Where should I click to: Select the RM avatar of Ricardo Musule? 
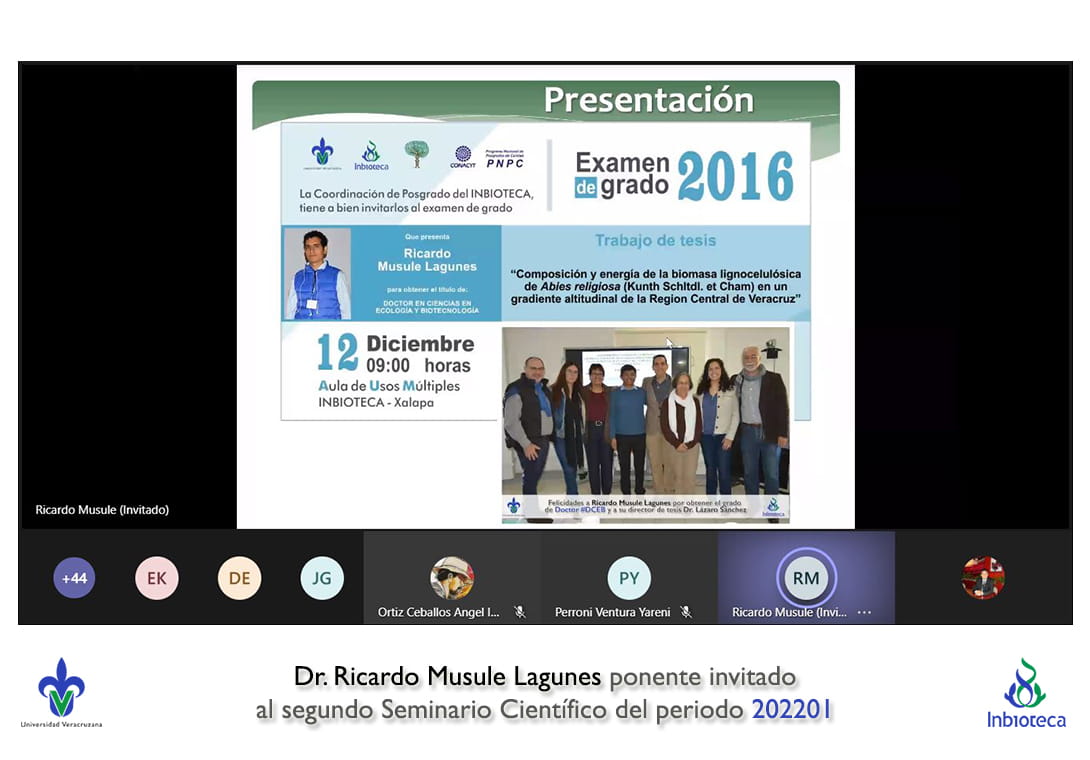(x=806, y=578)
